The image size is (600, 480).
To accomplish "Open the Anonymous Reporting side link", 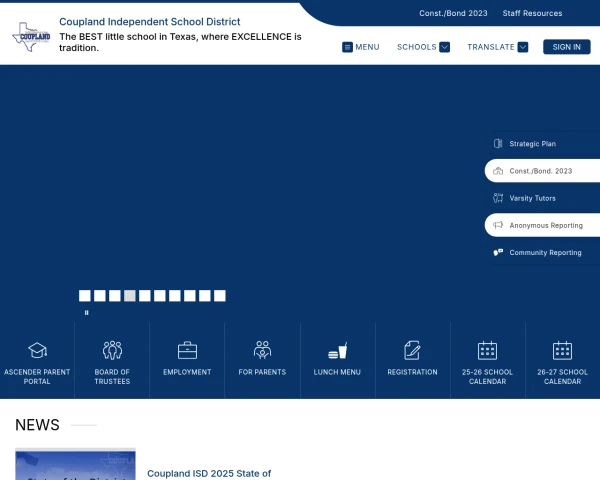I will (542, 225).
